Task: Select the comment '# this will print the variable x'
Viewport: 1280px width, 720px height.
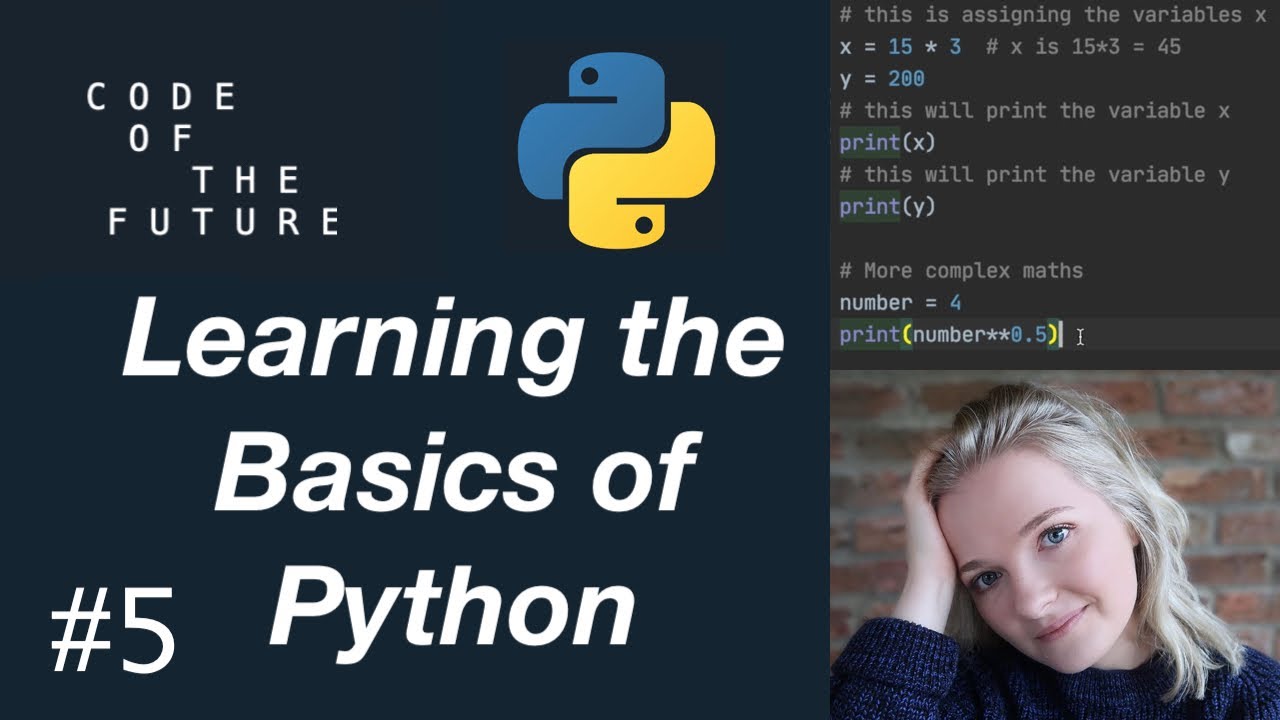Action: tap(1035, 110)
